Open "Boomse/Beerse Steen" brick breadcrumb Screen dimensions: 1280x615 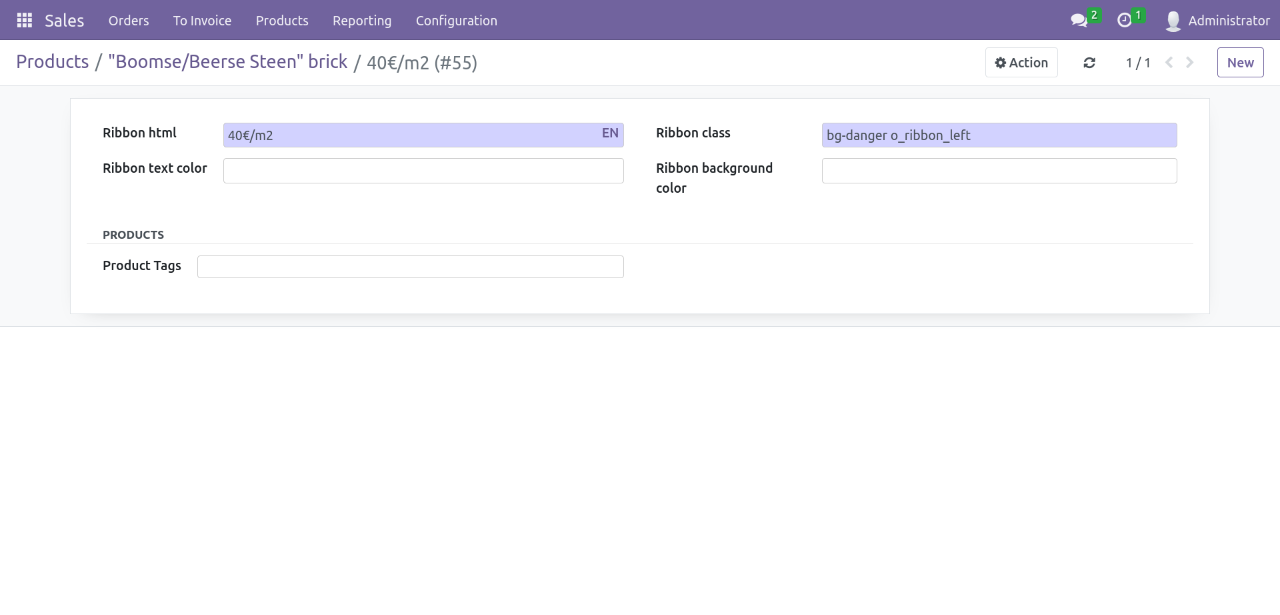pos(228,62)
